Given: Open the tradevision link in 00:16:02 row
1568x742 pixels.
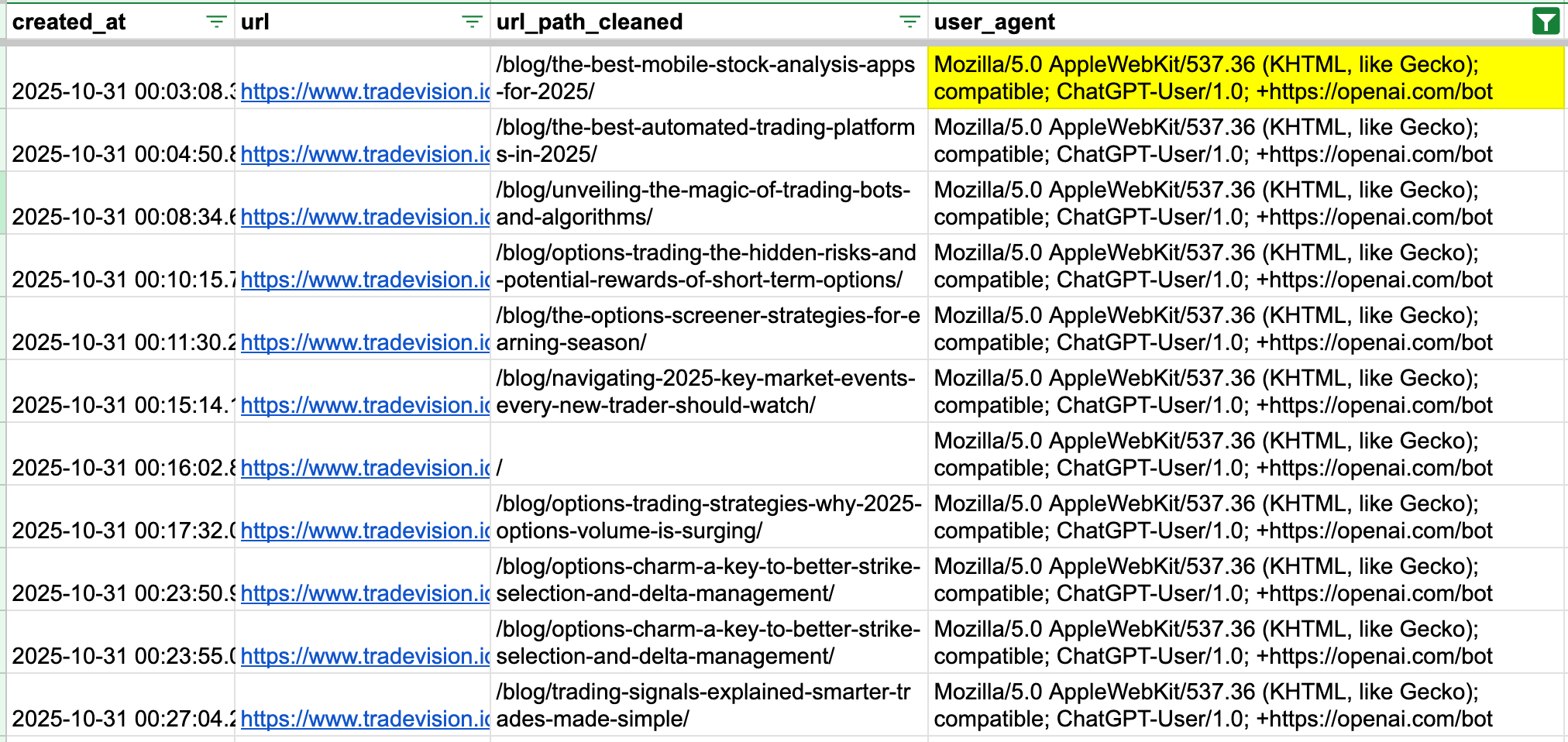Looking at the screenshot, I should pos(365,468).
